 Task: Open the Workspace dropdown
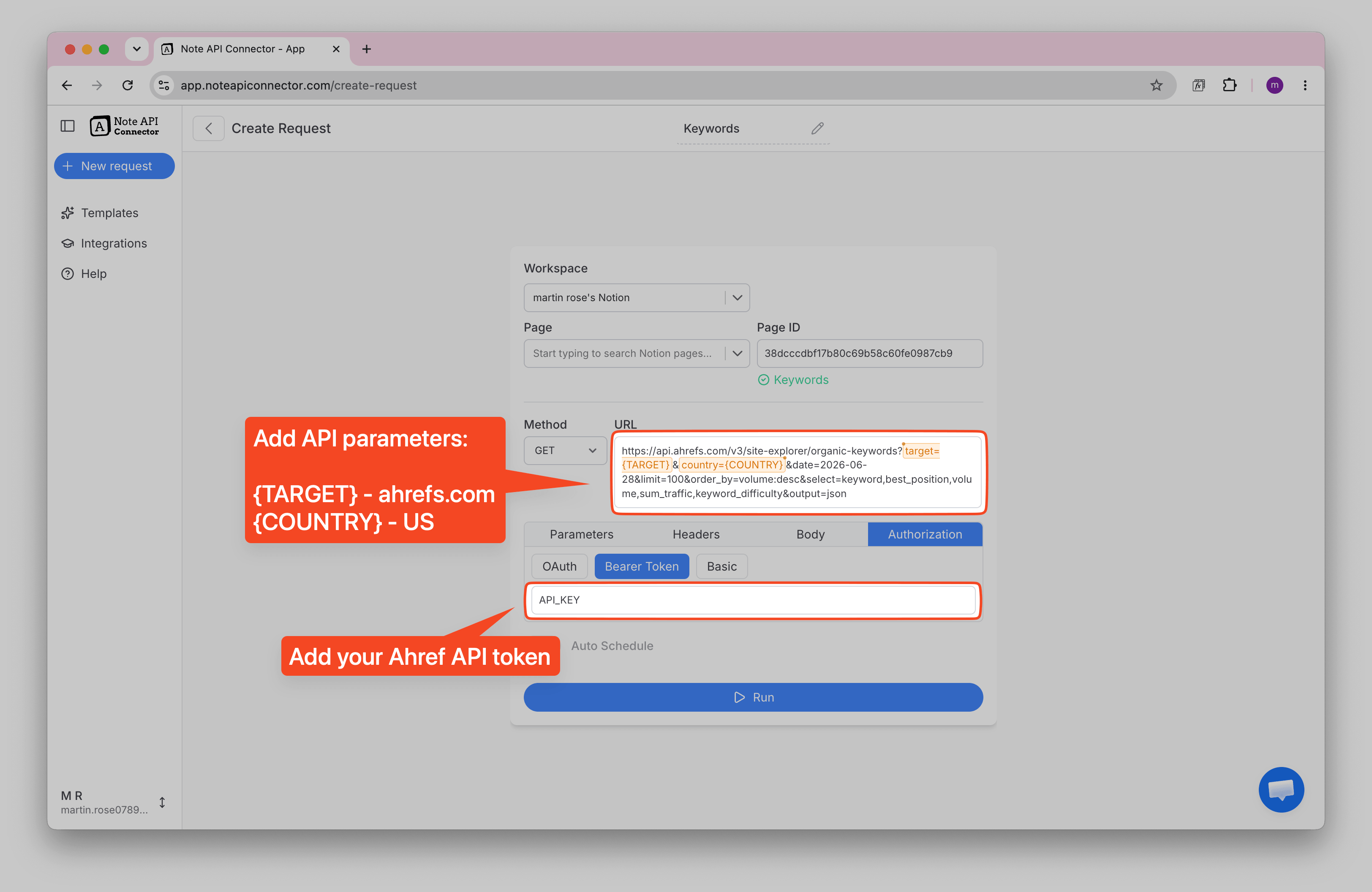tap(637, 297)
